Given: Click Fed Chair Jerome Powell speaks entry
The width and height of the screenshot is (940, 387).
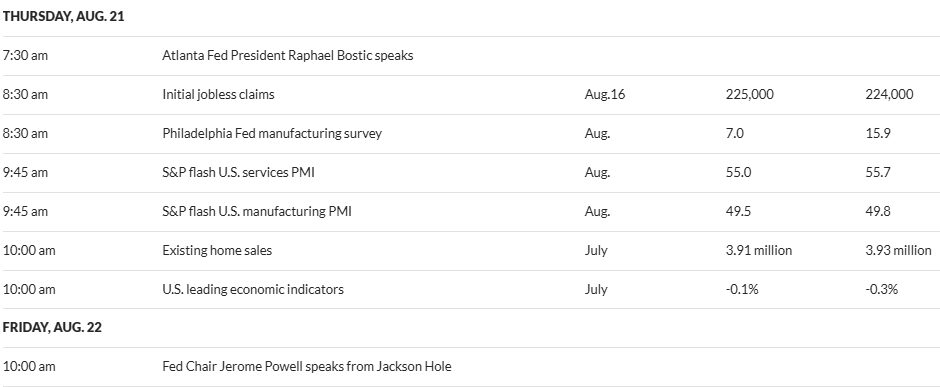Looking at the screenshot, I should pyautogui.click(x=307, y=365).
